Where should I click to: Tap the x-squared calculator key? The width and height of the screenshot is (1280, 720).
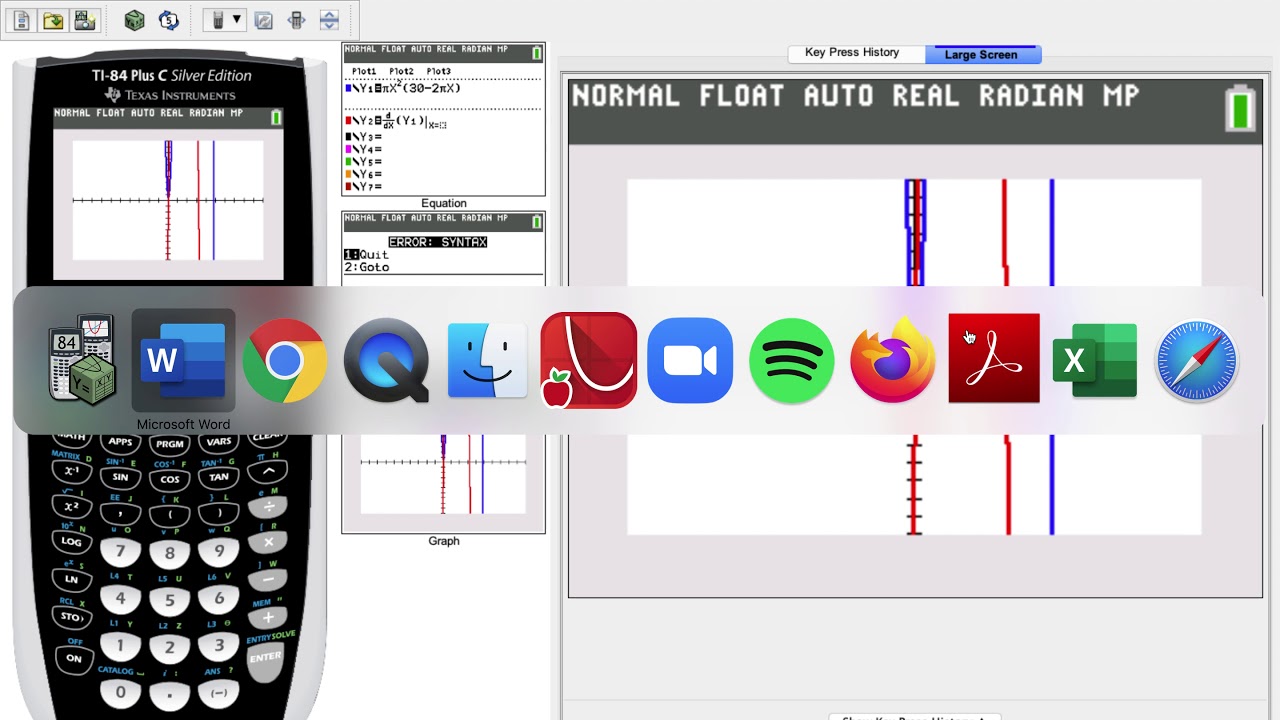72,507
